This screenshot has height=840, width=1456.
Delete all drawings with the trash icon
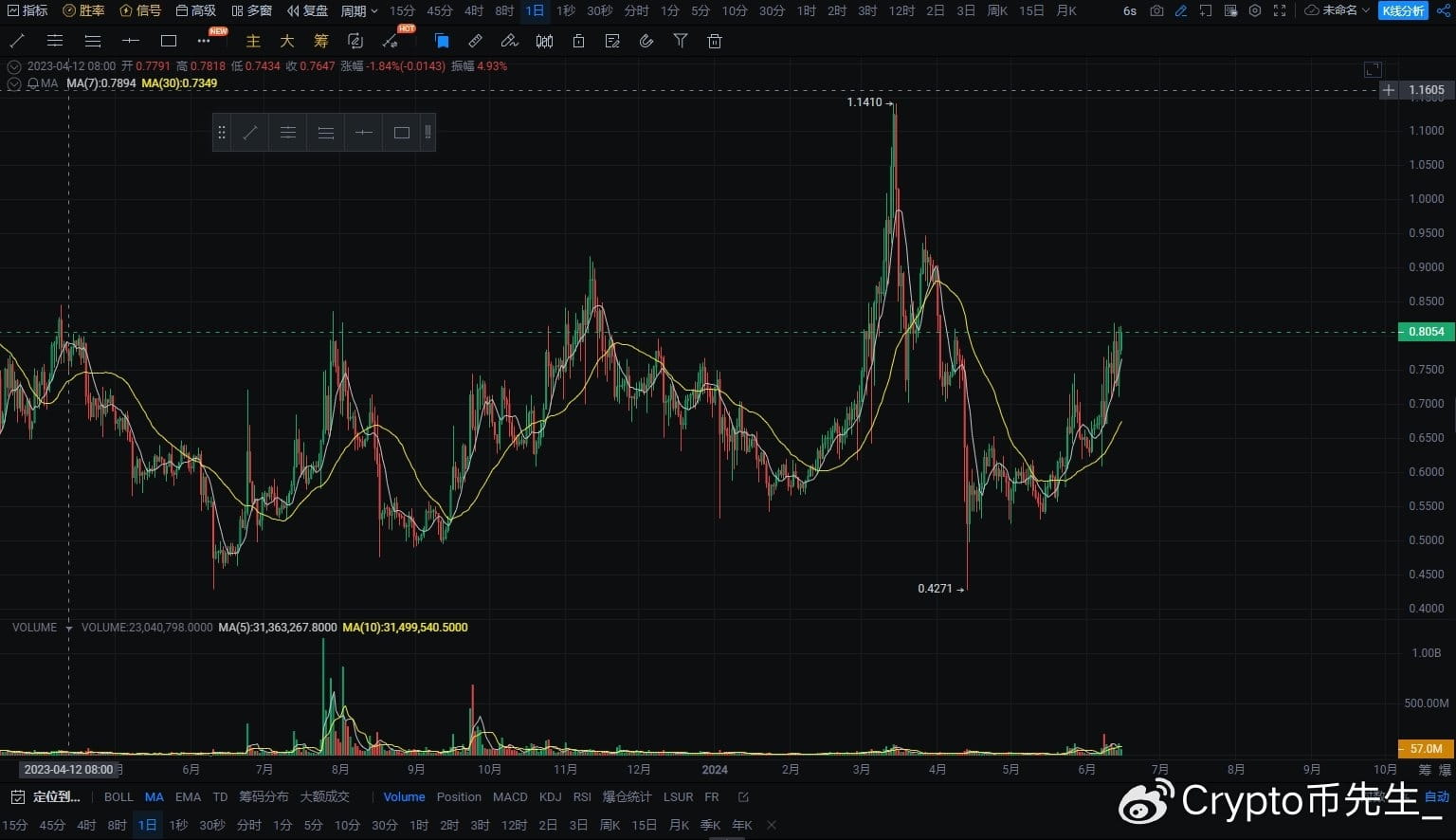pos(714,41)
